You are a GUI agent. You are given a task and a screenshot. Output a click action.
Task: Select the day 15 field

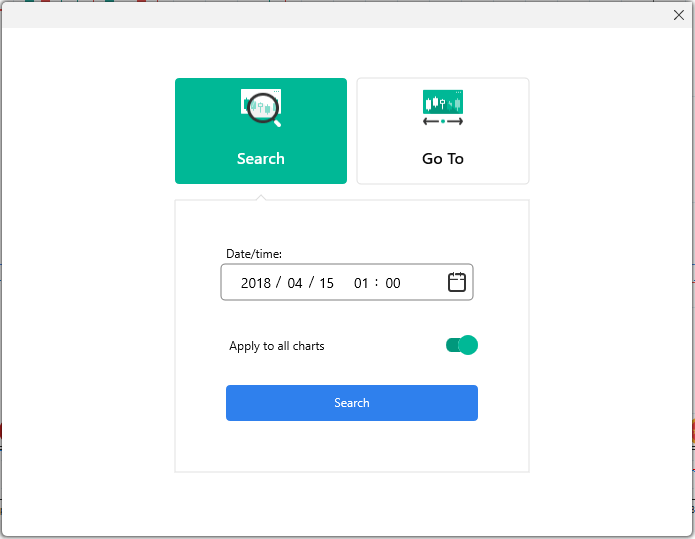326,283
